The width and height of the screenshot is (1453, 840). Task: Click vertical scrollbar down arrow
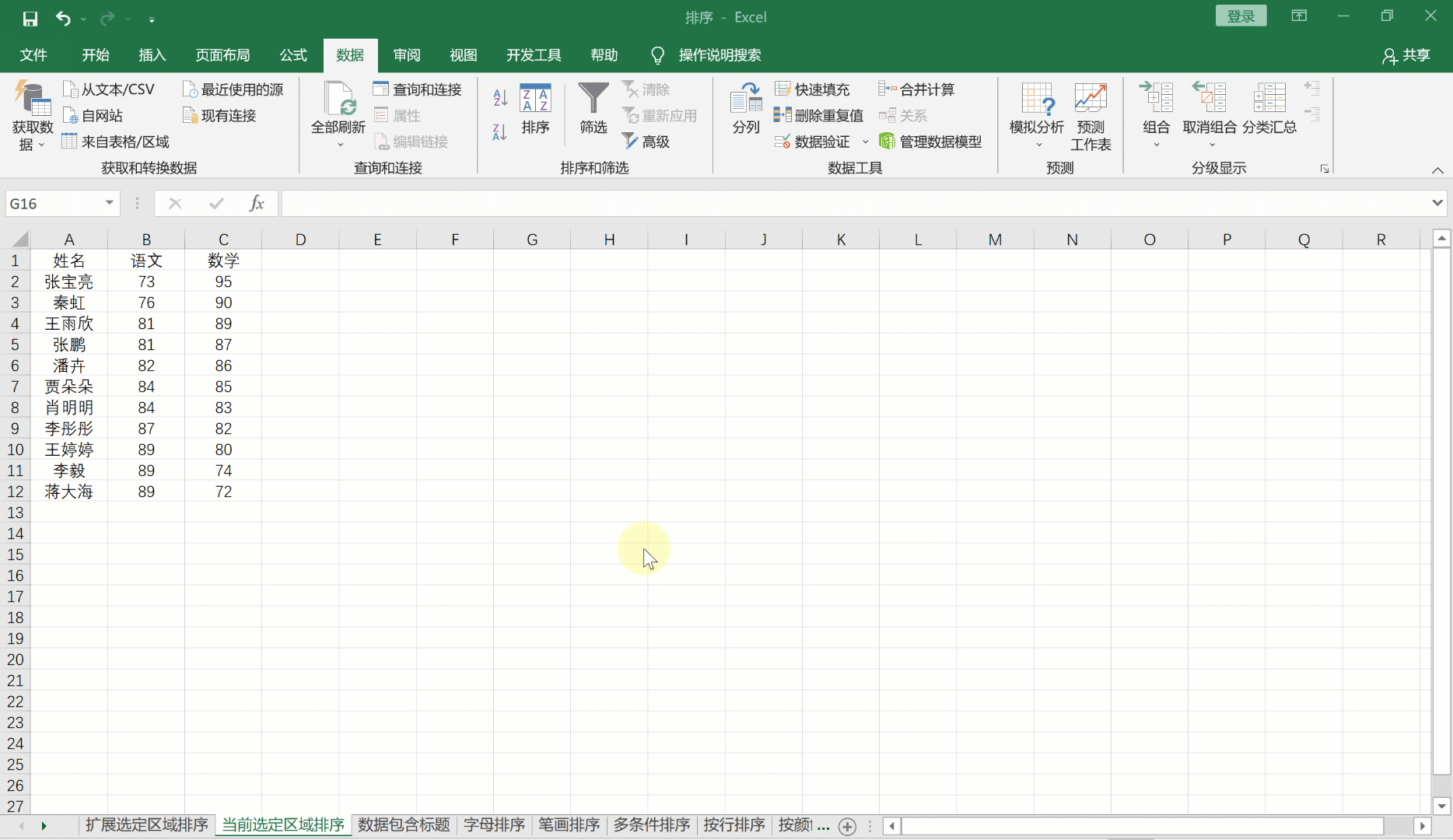(1441, 807)
